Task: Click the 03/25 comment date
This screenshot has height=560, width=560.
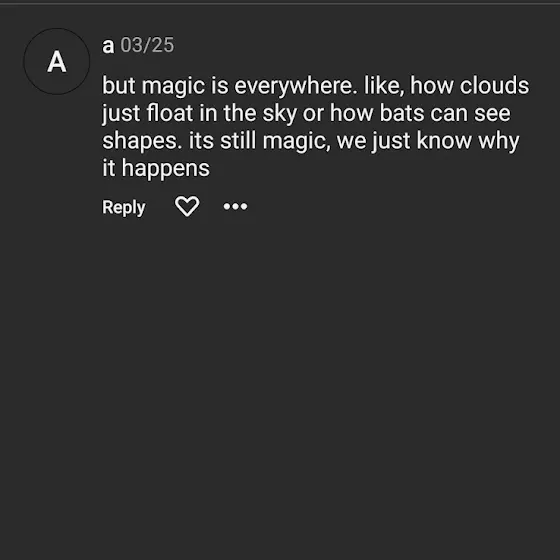Action: pyautogui.click(x=147, y=45)
